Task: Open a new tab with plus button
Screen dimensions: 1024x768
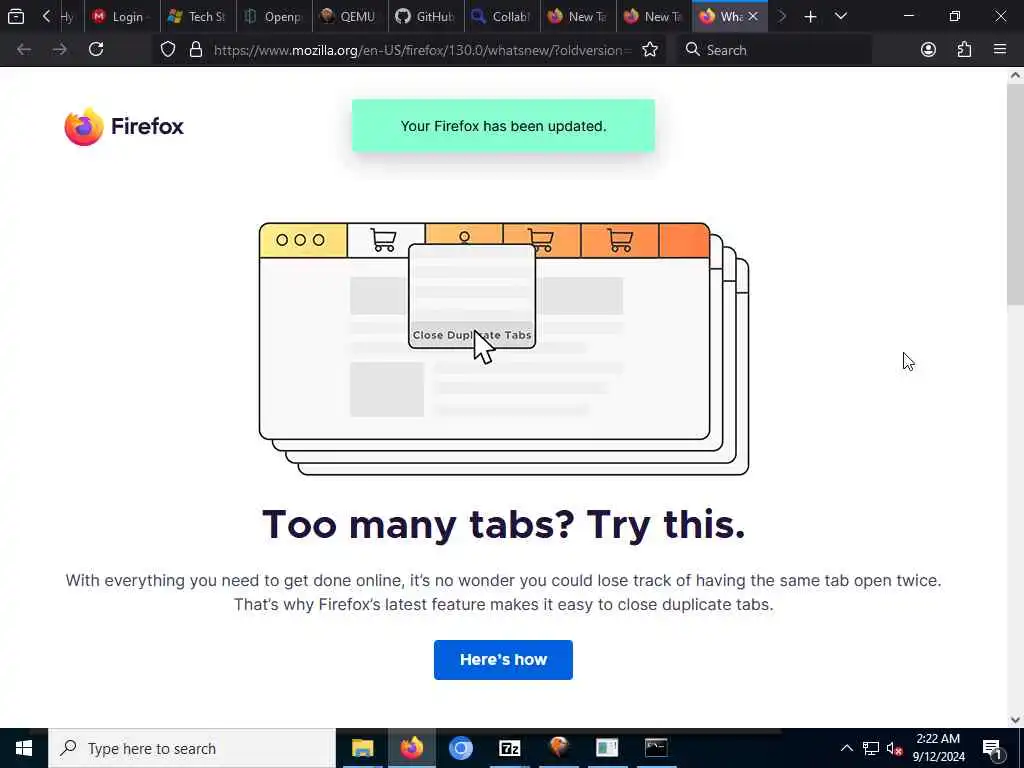Action: click(810, 16)
